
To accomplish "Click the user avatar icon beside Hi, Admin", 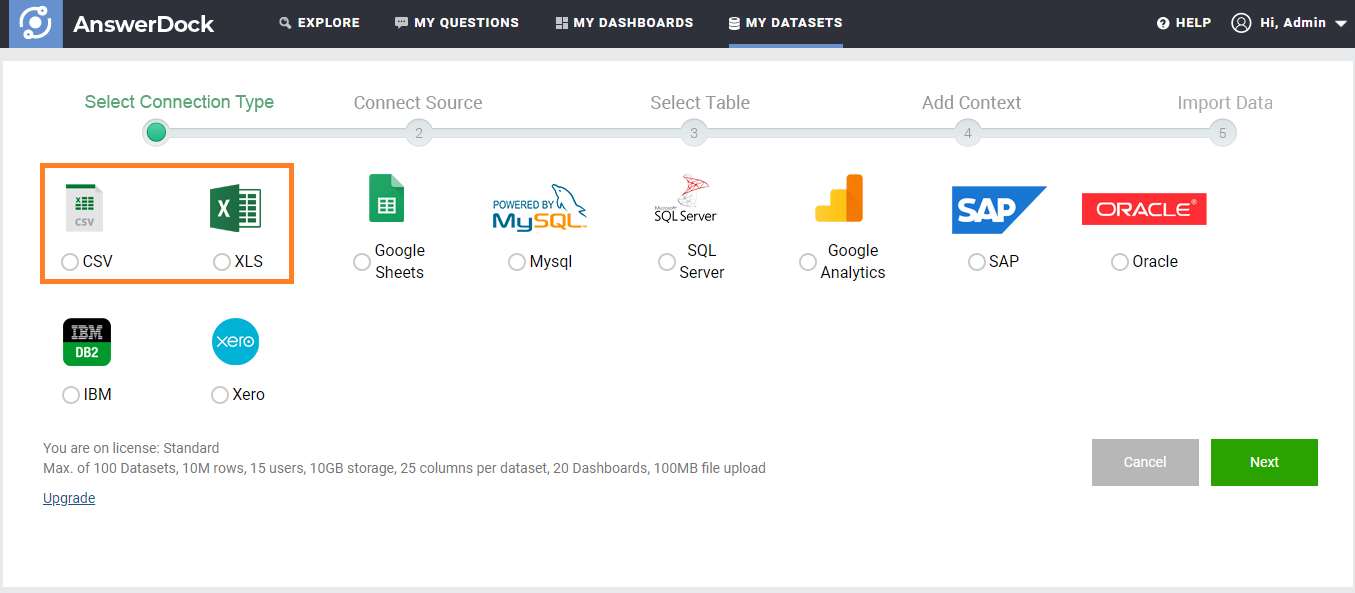I will [x=1241, y=23].
